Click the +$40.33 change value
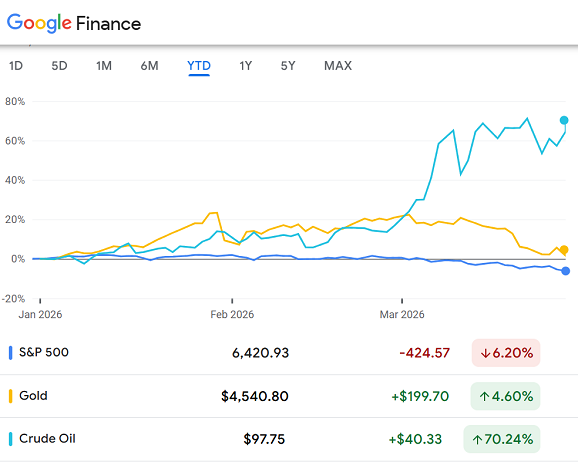This screenshot has height=462, width=578. click(415, 439)
